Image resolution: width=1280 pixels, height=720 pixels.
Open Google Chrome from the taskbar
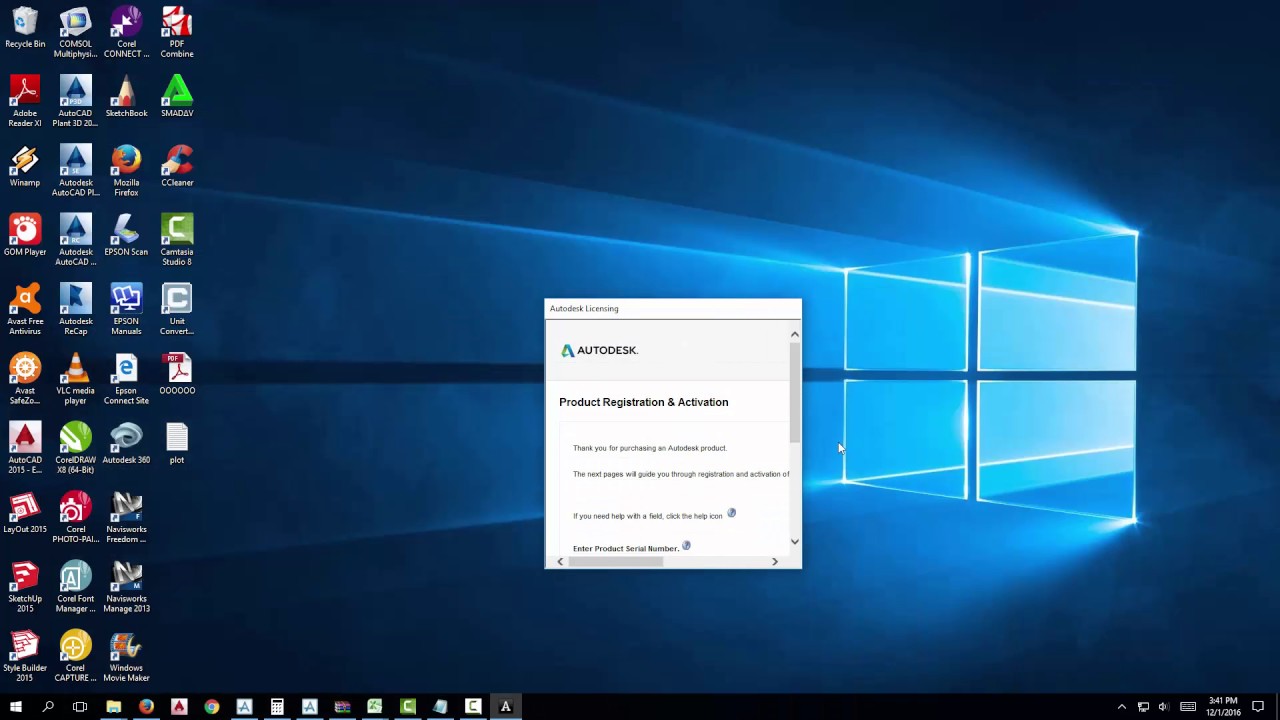tap(212, 707)
